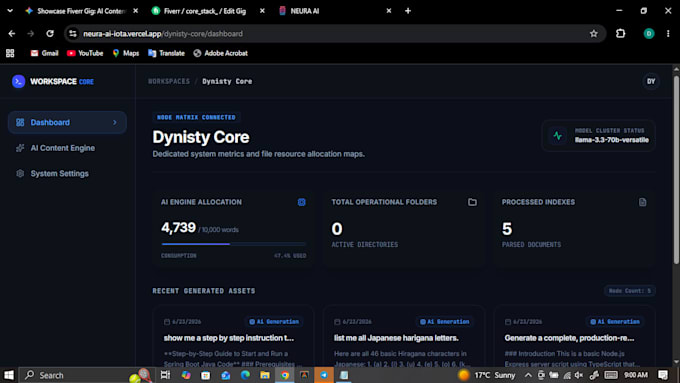Viewport: 680px width, 383px height.
Task: Show hidden system tray icons
Action: click(528, 375)
